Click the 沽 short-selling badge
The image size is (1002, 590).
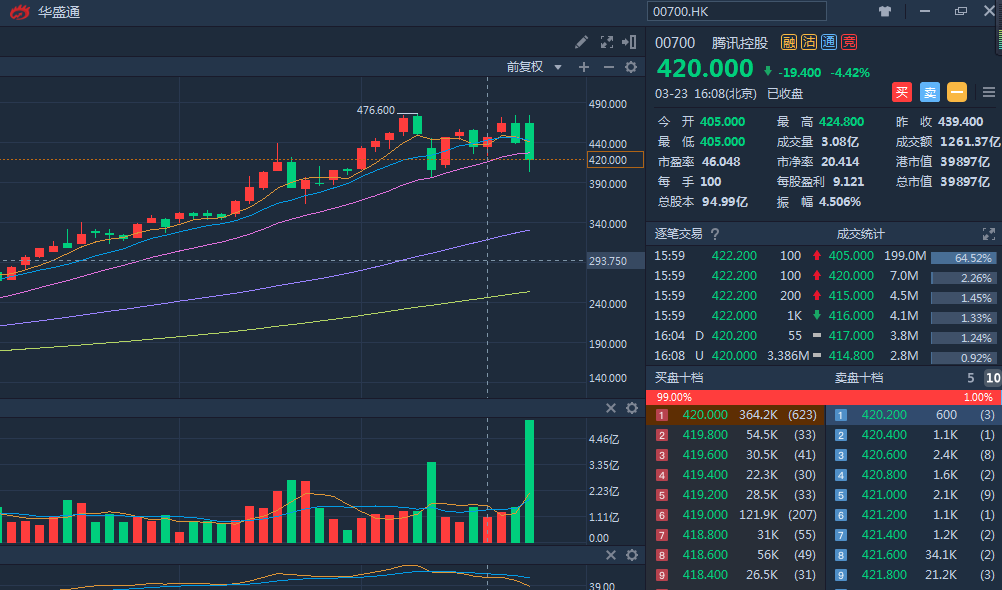coord(809,42)
